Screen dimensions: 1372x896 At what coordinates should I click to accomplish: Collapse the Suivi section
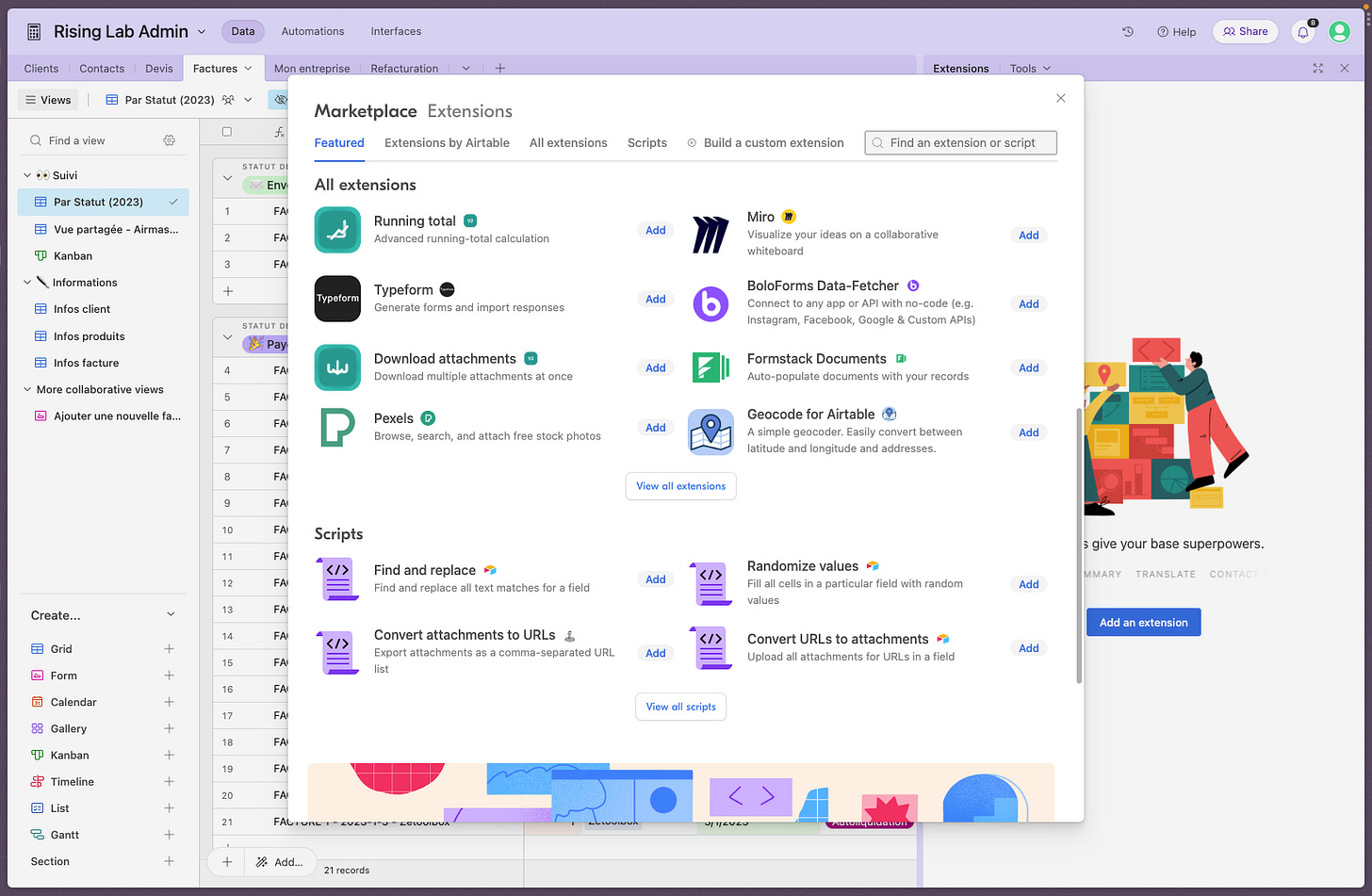pos(27,175)
